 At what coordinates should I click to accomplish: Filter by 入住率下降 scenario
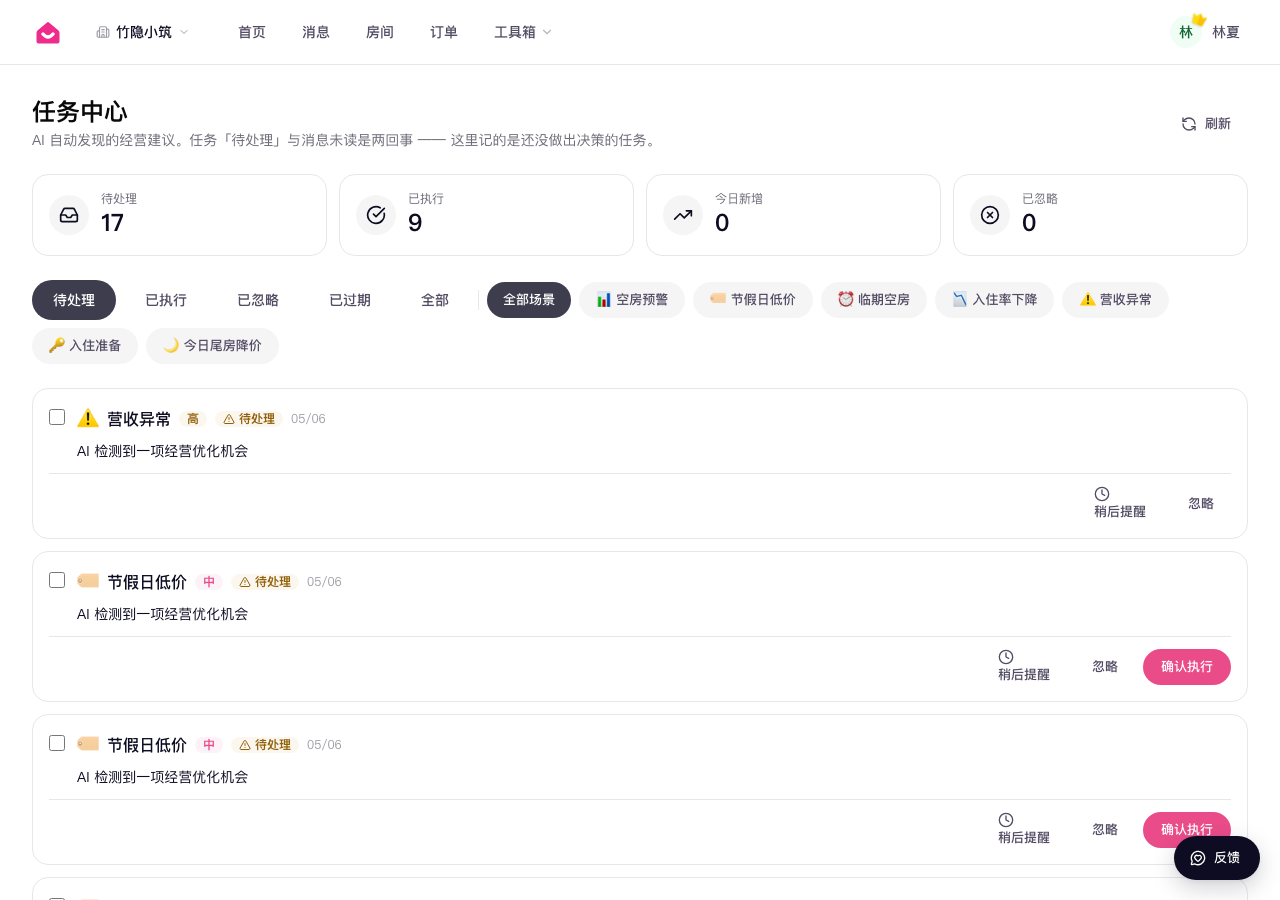tap(994, 300)
